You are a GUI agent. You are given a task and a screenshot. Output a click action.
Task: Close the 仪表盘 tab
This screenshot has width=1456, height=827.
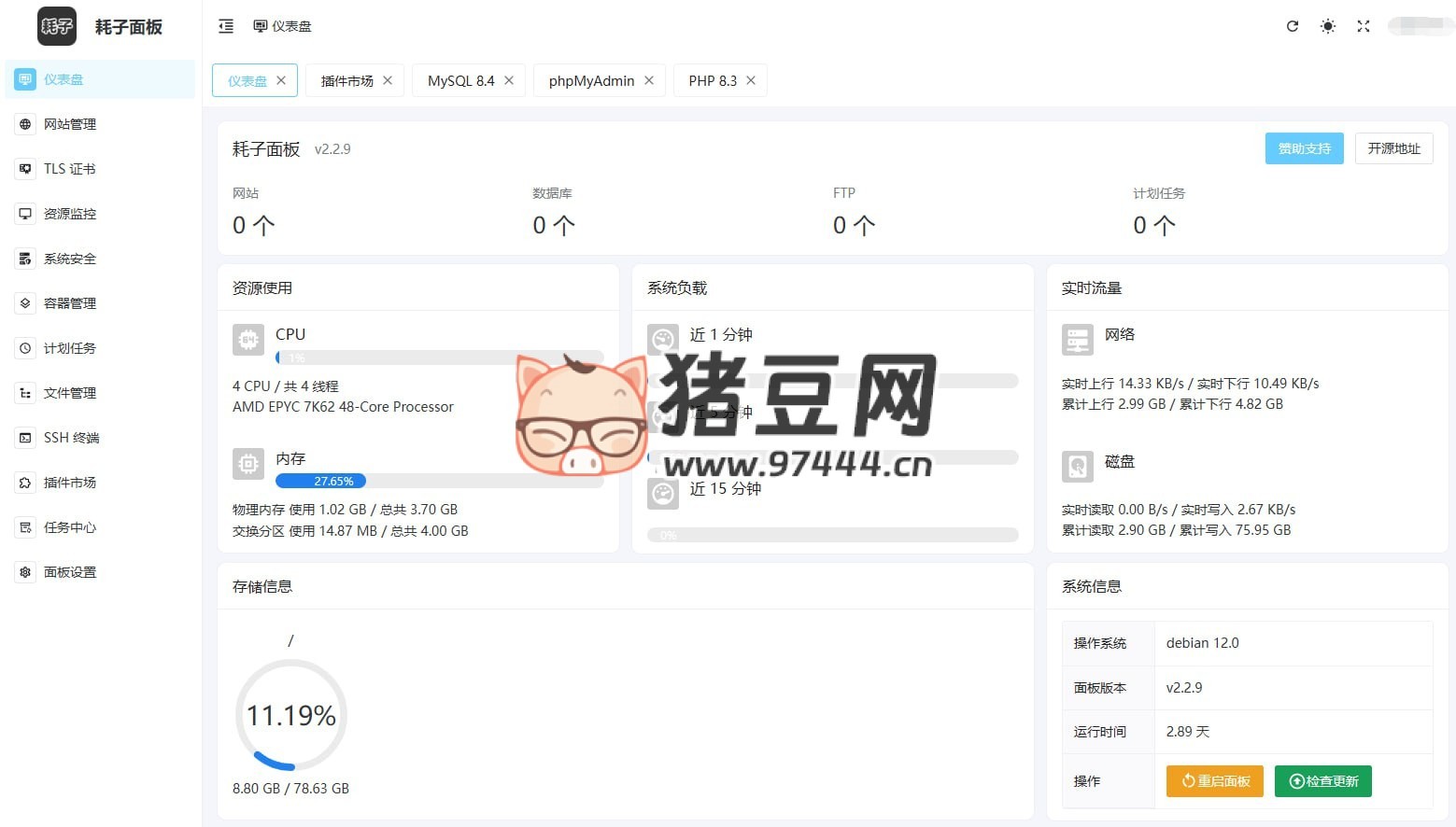pyautogui.click(x=281, y=80)
